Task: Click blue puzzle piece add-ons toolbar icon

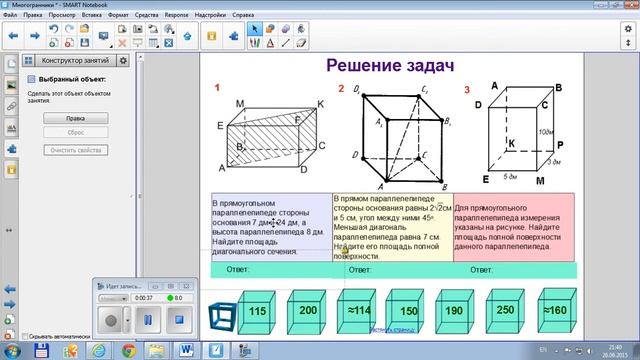Action: [x=233, y=36]
